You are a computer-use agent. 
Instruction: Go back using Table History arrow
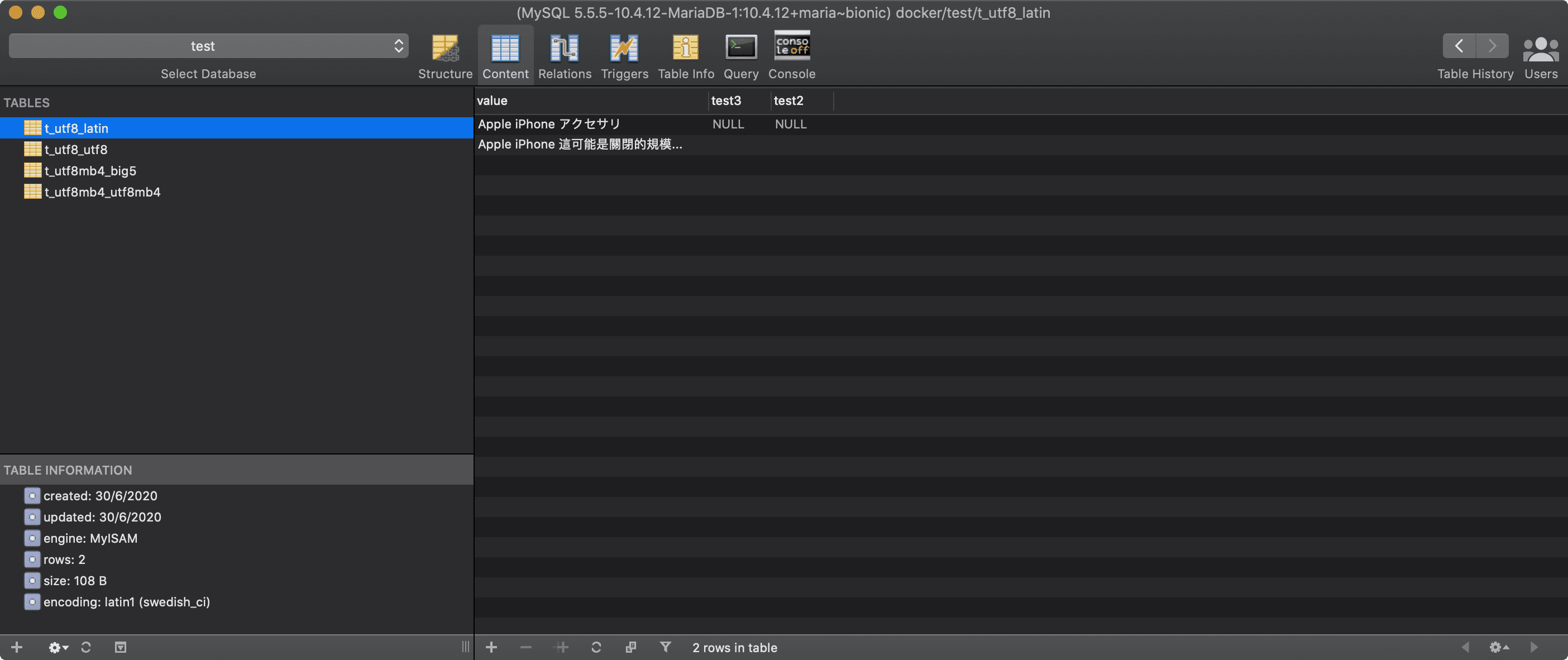(1460, 46)
